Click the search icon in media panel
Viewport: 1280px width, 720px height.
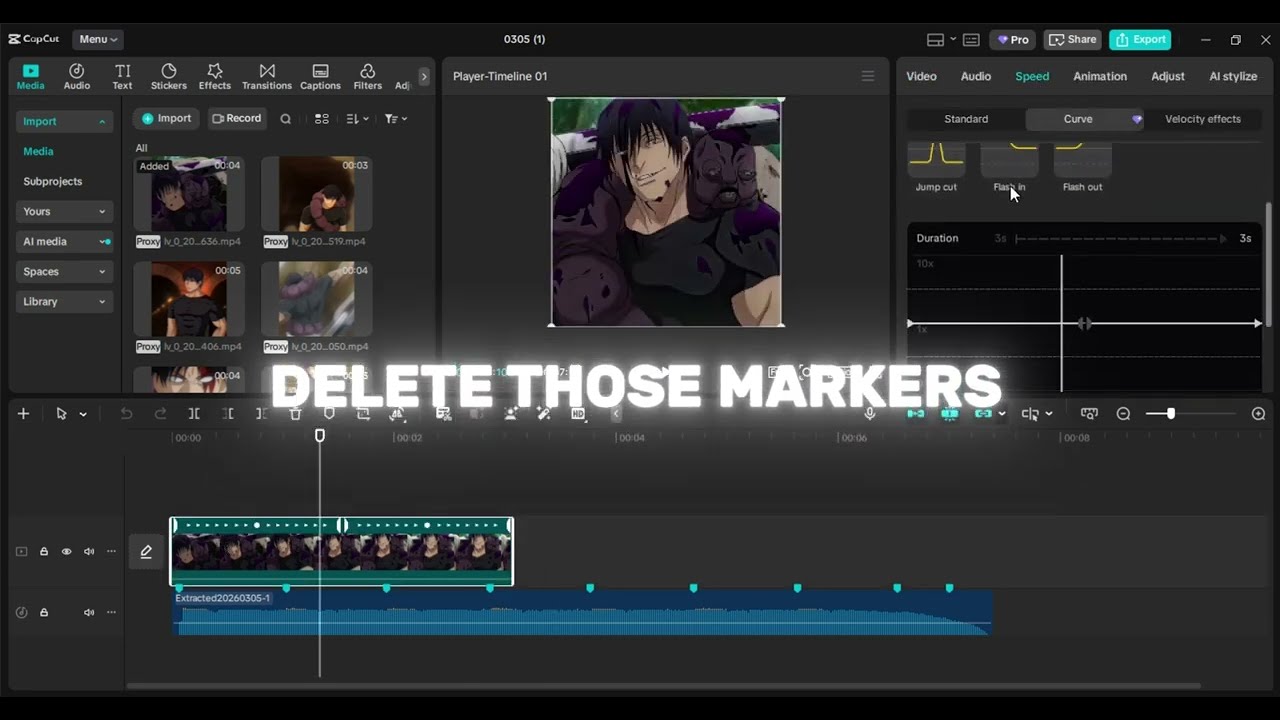click(285, 119)
